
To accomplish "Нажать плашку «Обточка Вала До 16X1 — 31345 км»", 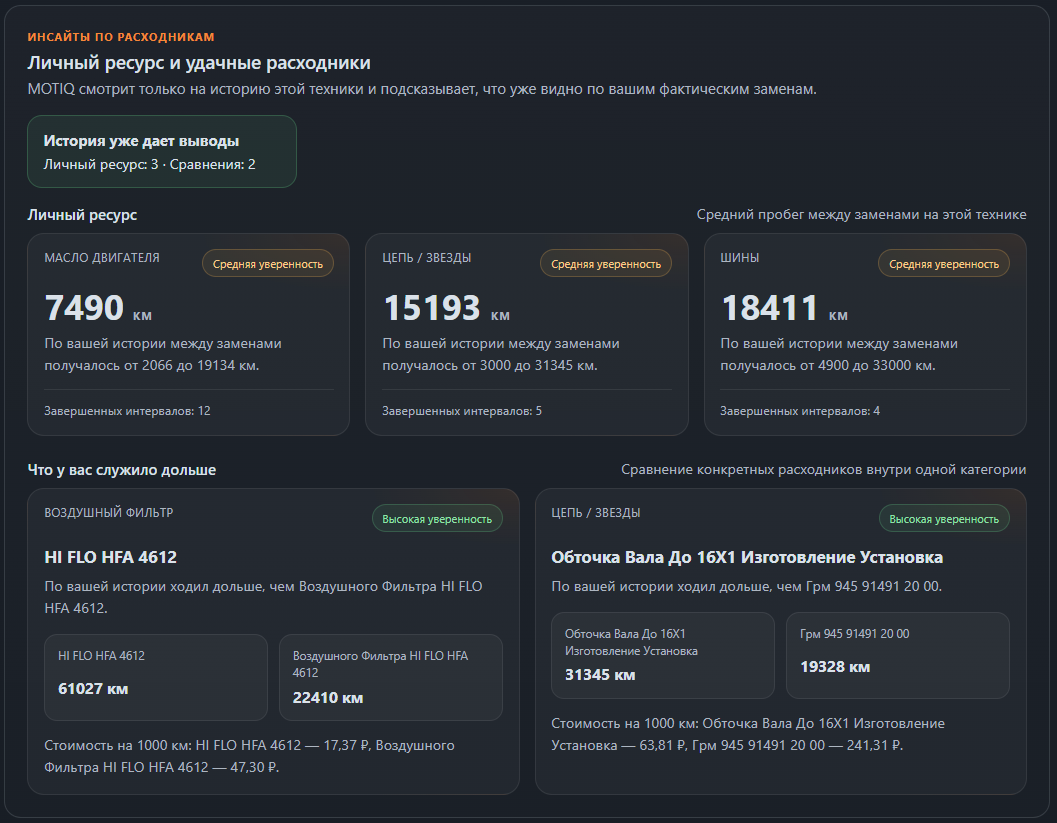I will 663,655.
